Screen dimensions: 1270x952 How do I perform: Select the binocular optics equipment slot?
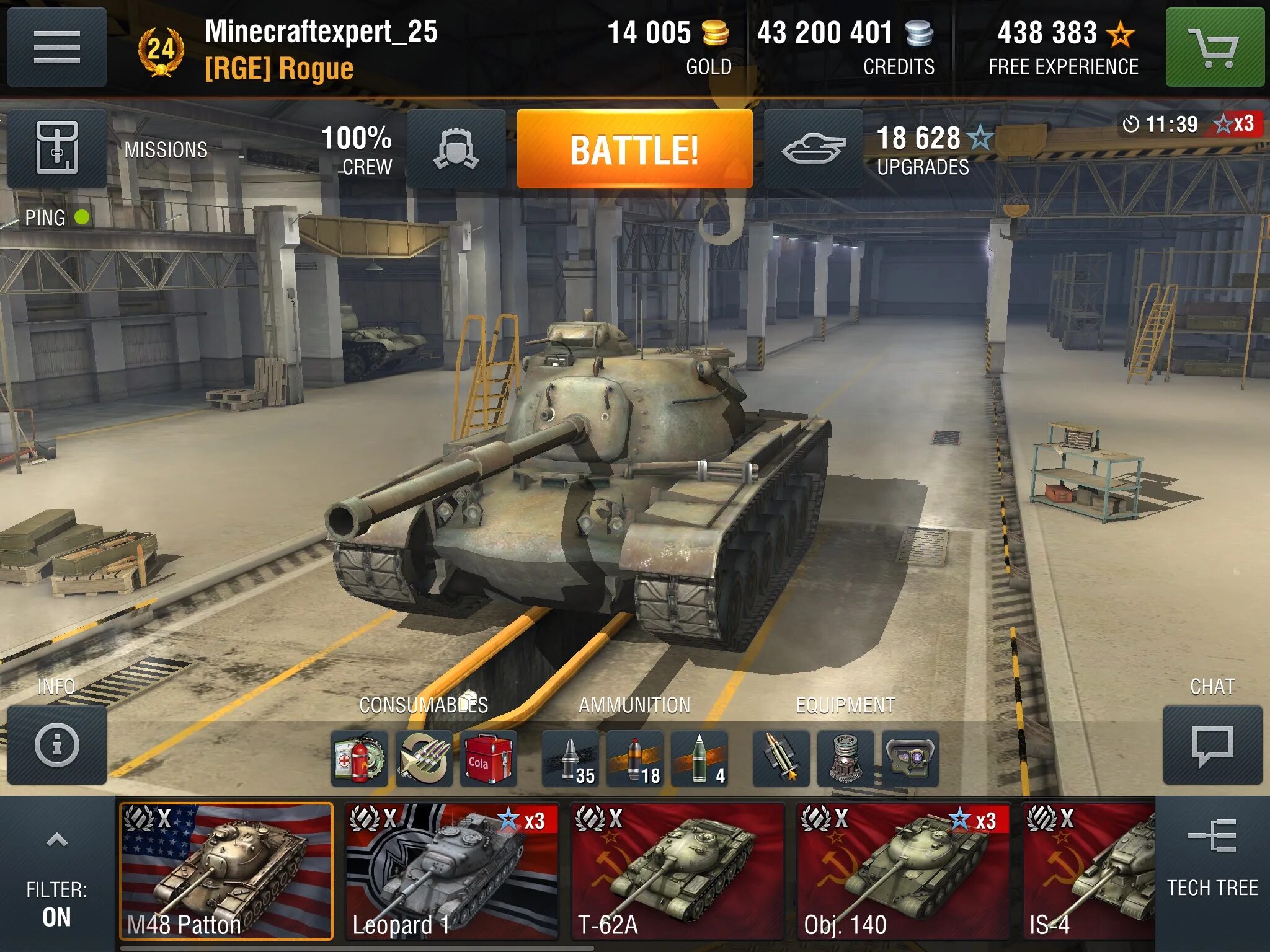tap(910, 759)
